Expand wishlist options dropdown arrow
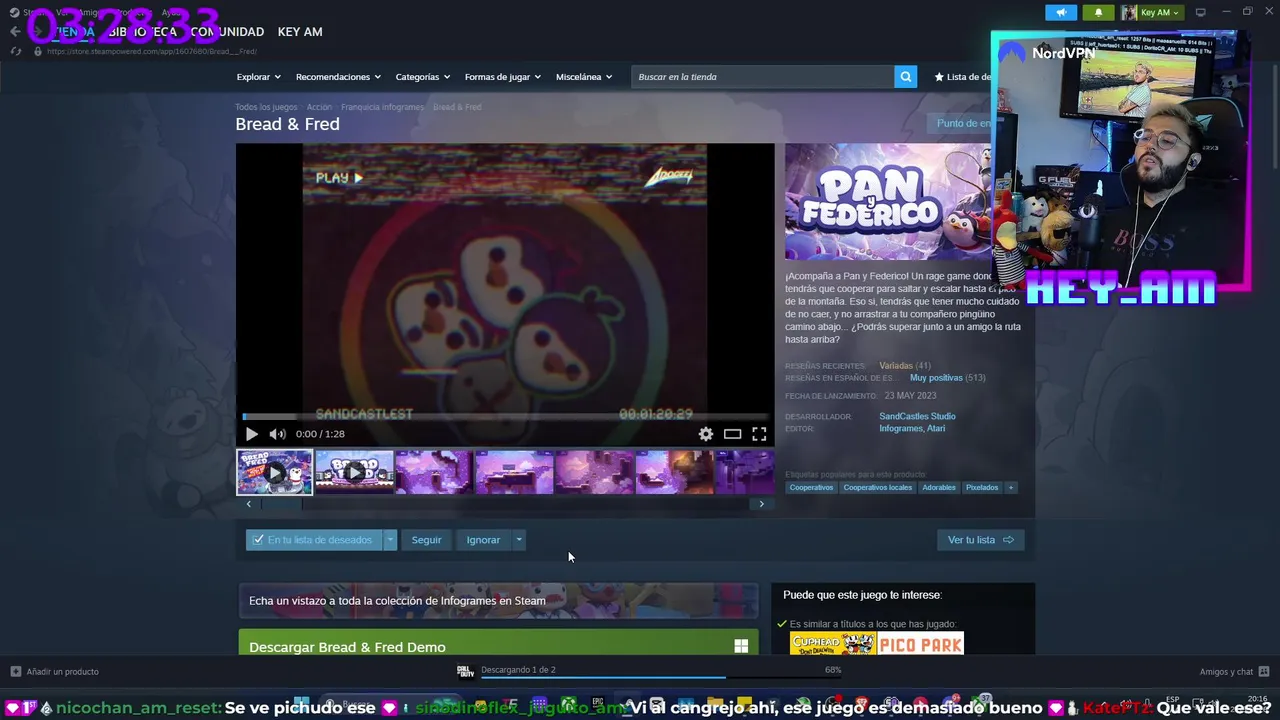The width and height of the screenshot is (1280, 720). tap(390, 540)
